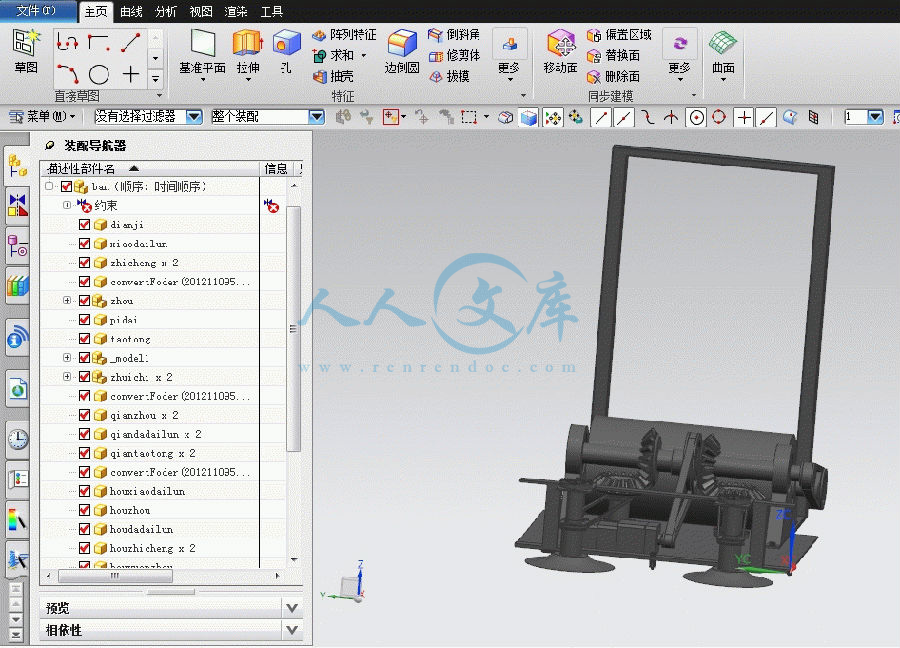Open the Assembly Navigator sidebar tab
The width and height of the screenshot is (900, 648).
click(x=17, y=166)
